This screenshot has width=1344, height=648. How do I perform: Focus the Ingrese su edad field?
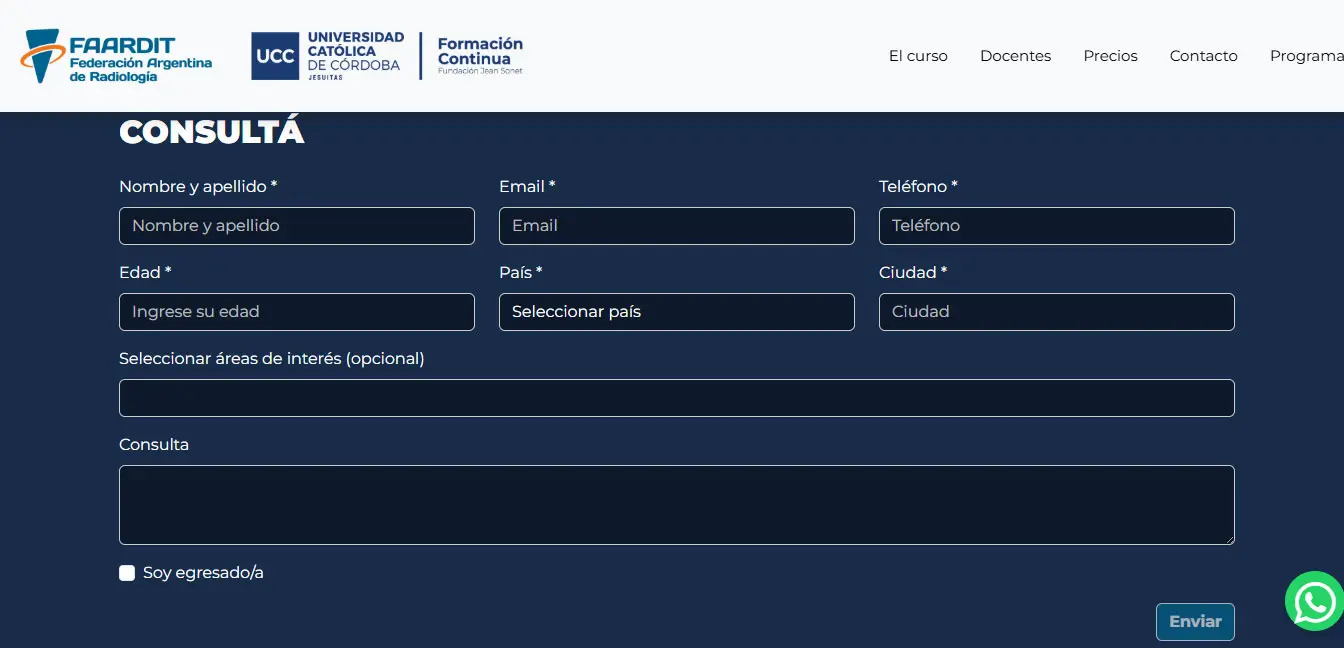pos(297,312)
